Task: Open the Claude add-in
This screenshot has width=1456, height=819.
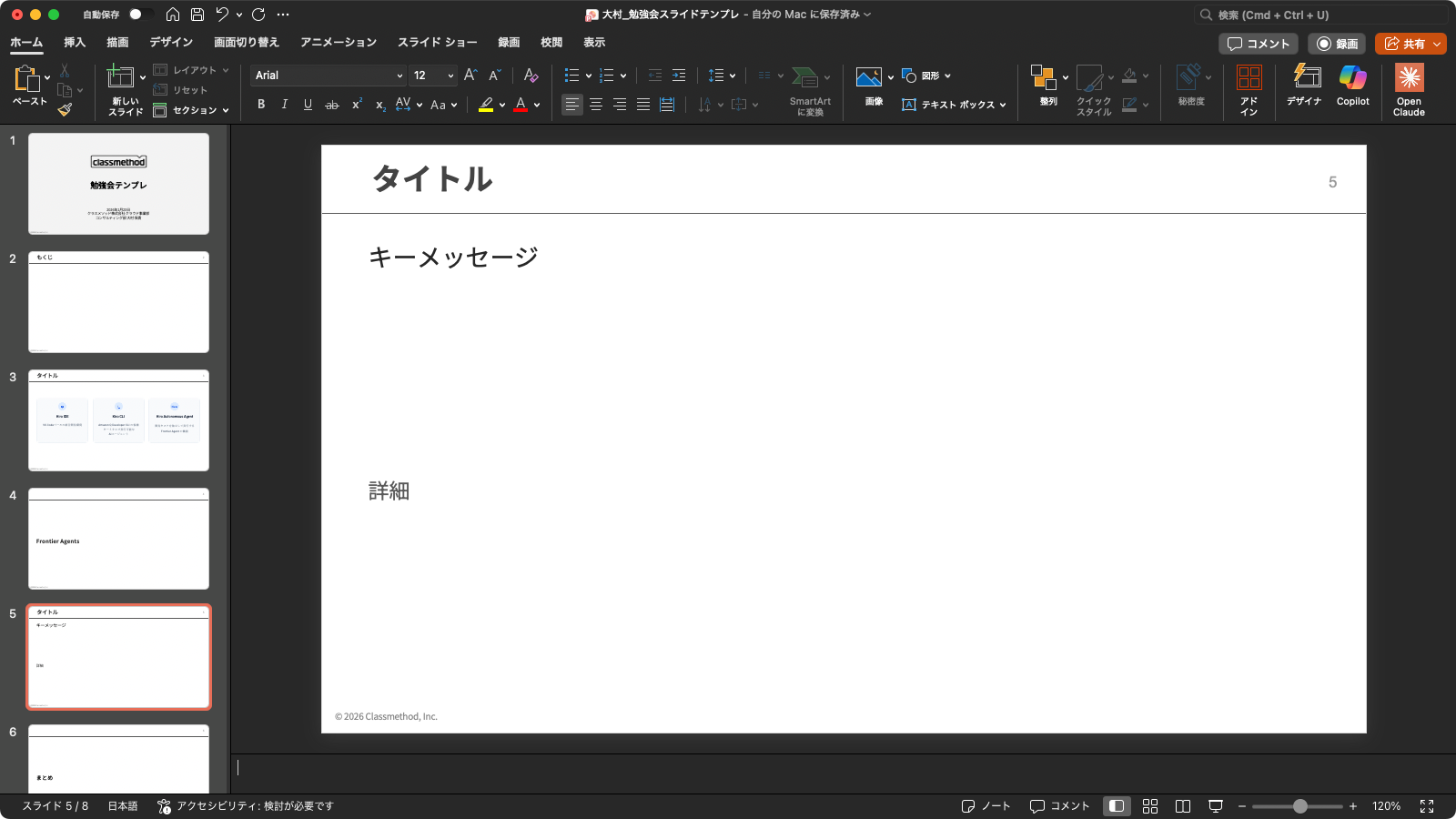Action: [x=1409, y=89]
